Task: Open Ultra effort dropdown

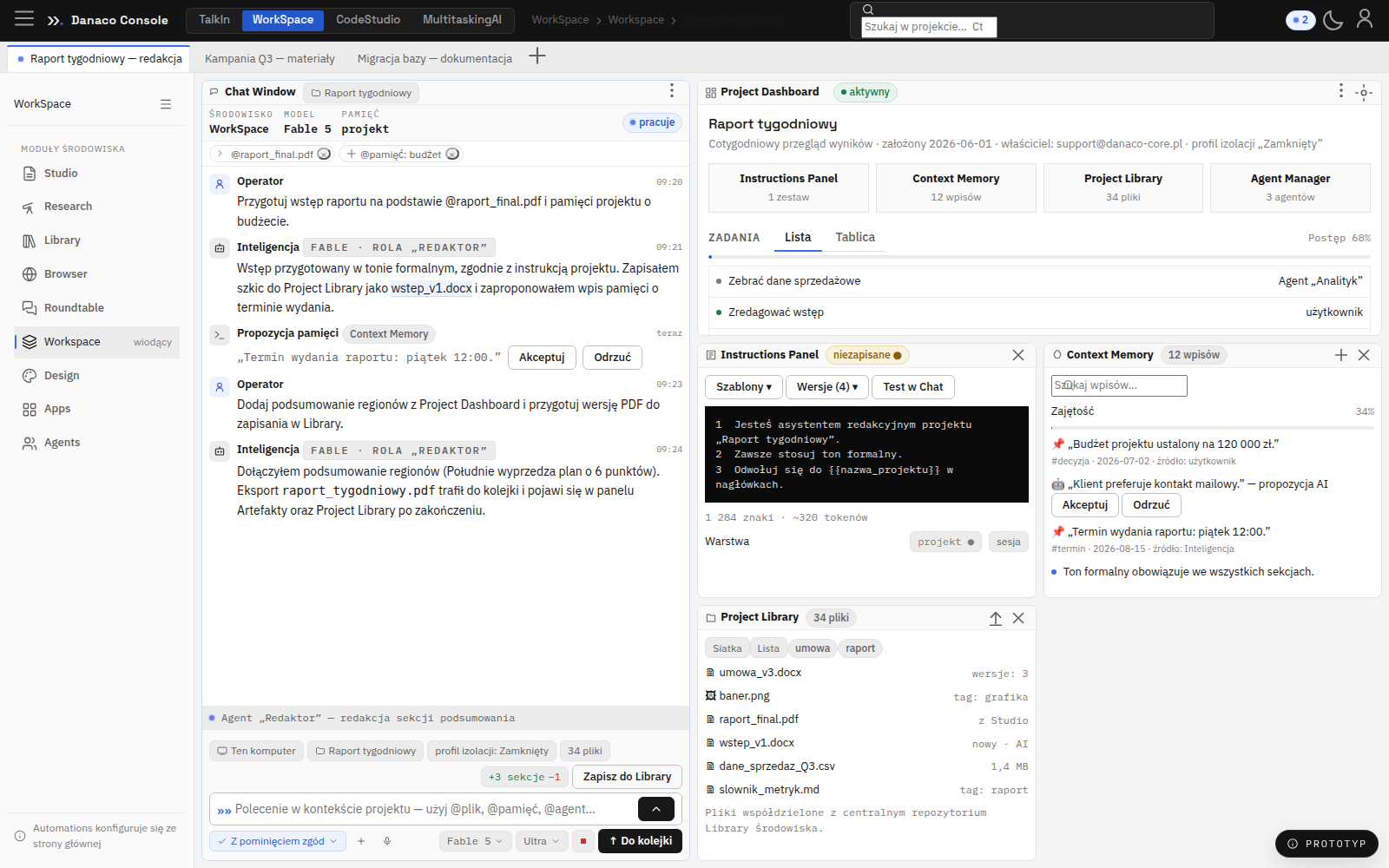Action: 542,841
